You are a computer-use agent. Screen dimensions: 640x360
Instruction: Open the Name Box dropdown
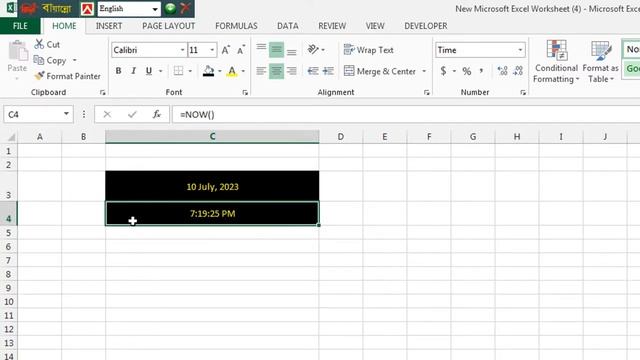(66, 114)
